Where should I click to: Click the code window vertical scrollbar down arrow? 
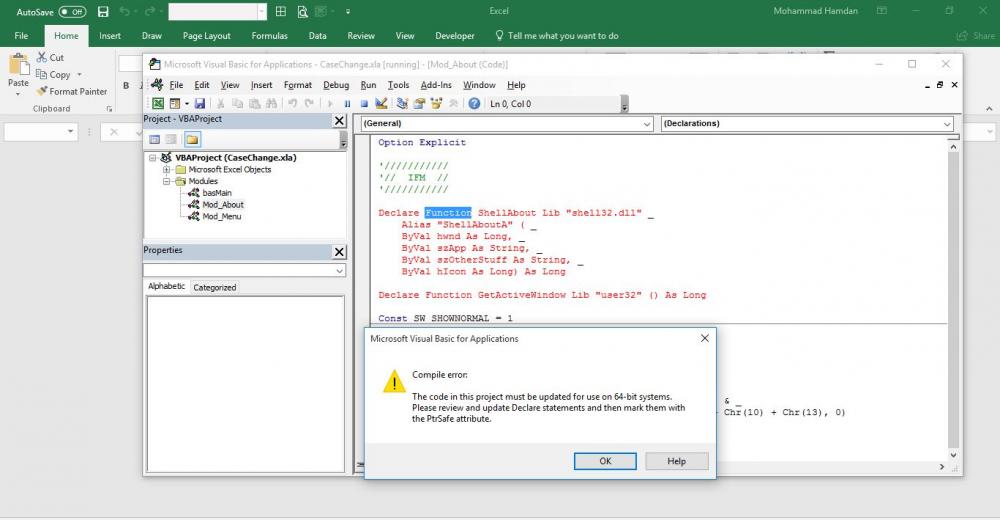coord(953,455)
